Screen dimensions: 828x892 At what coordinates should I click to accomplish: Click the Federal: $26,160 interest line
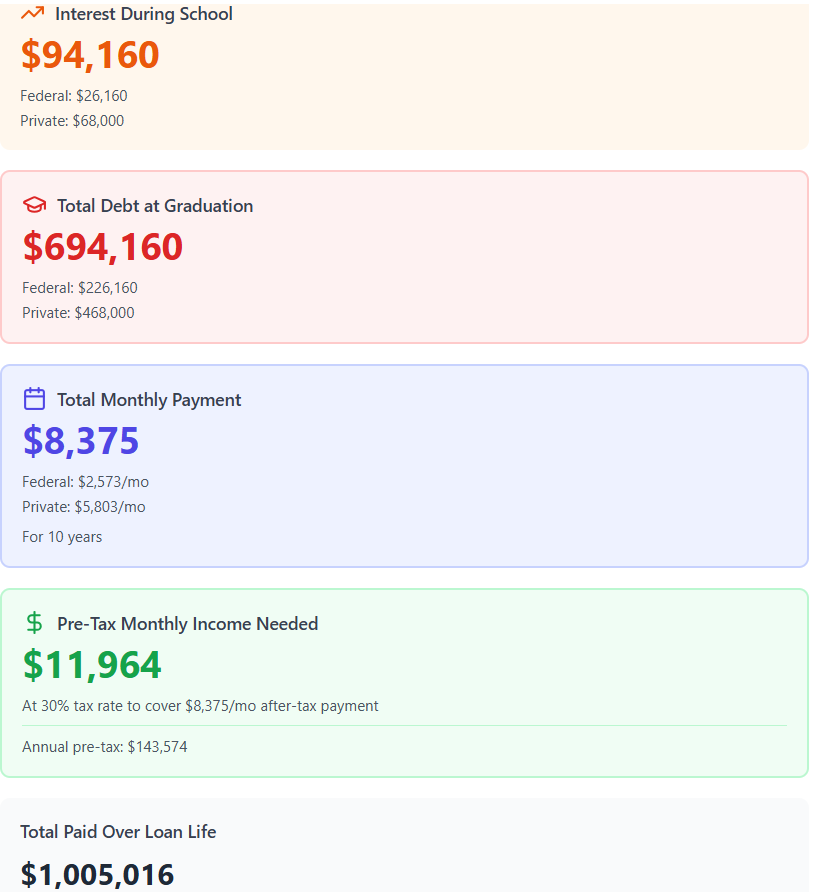(x=74, y=96)
